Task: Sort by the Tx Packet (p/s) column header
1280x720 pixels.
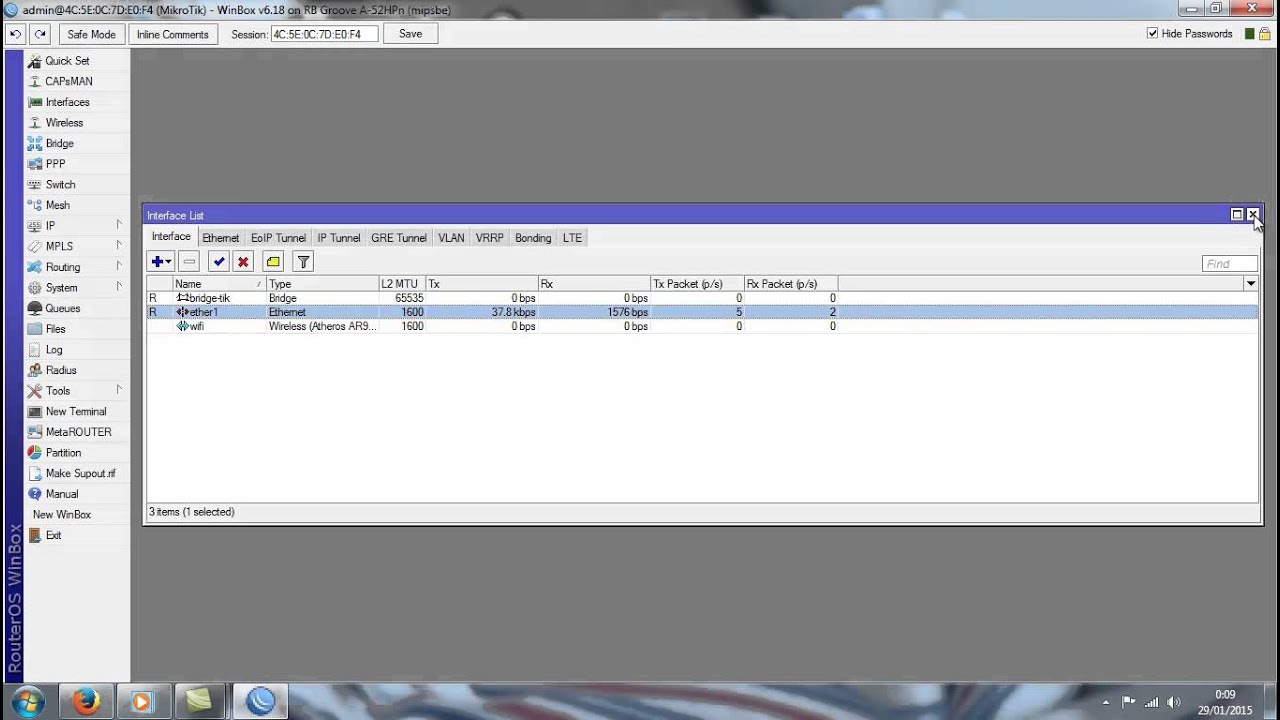Action: click(697, 284)
